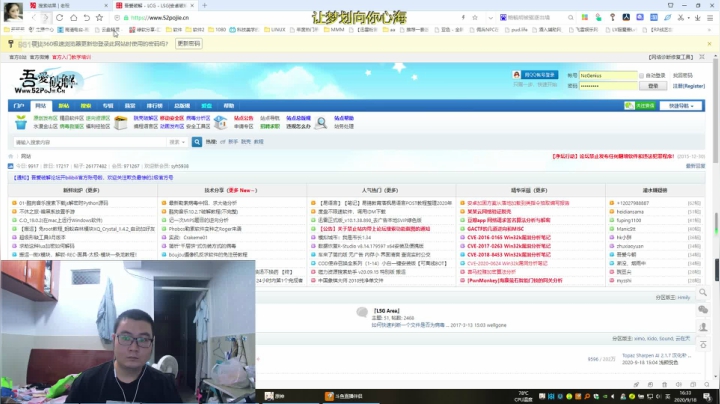Star this page in favorites toolbar
This screenshot has height=404, width=720.
99,17
